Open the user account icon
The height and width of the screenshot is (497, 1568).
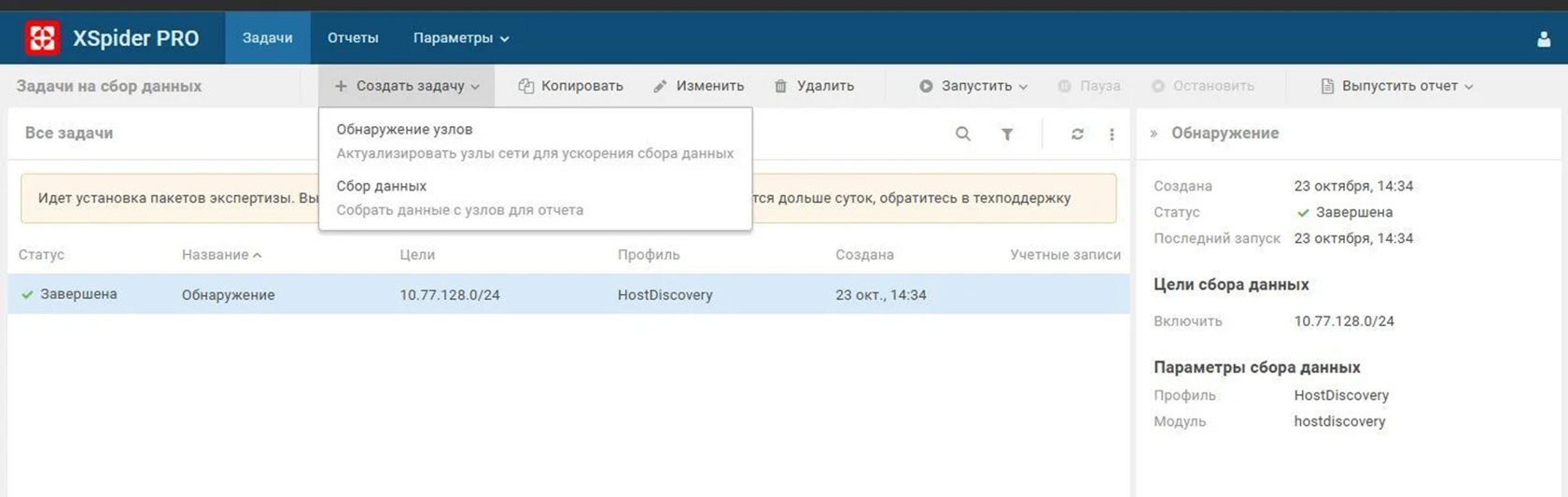pos(1544,39)
